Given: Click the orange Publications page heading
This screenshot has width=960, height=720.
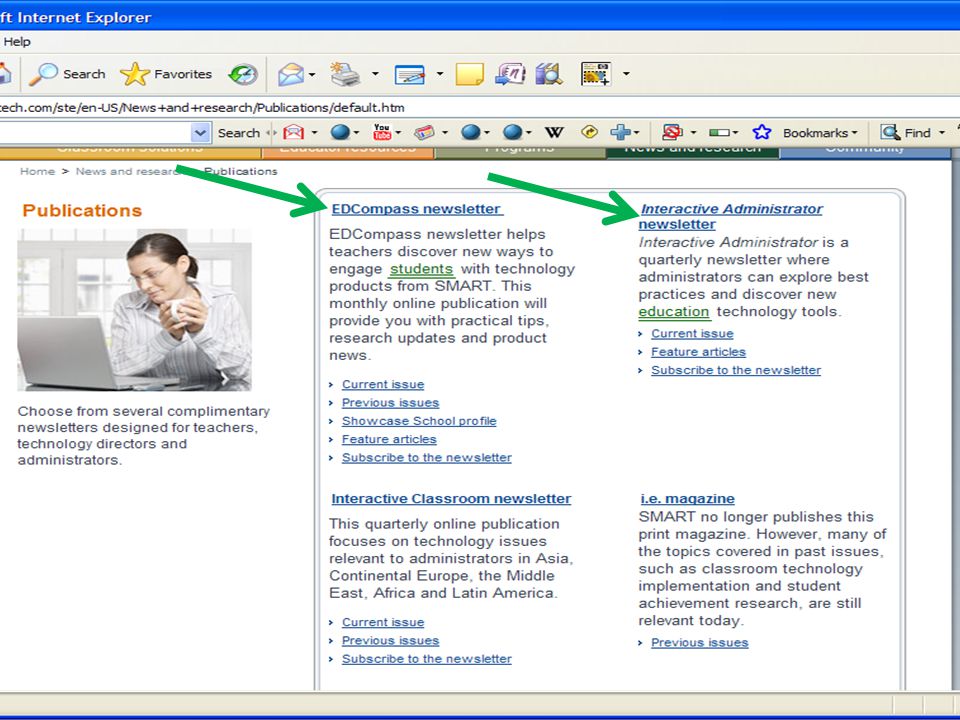Looking at the screenshot, I should click(x=82, y=211).
